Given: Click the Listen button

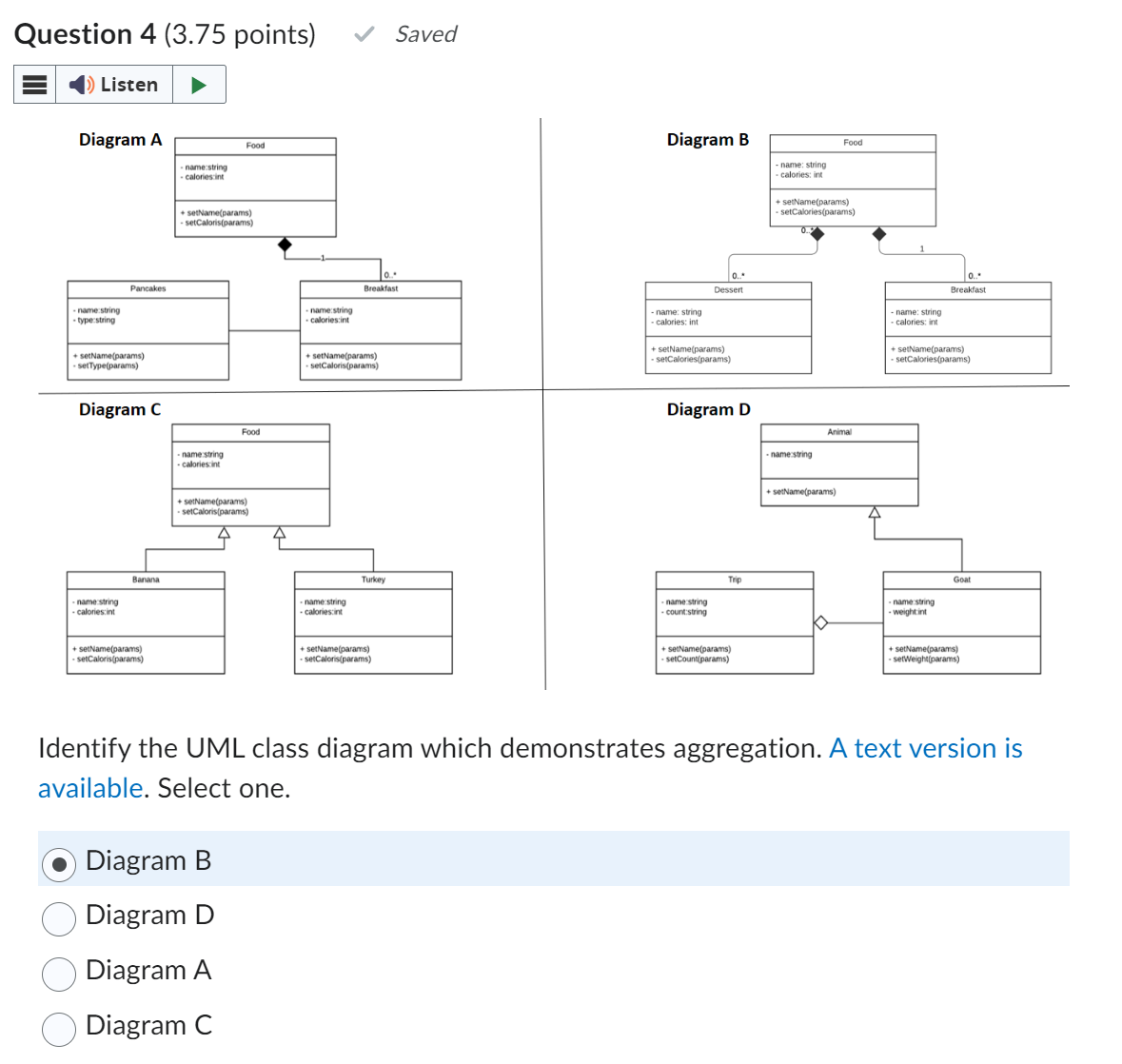Looking at the screenshot, I should tap(114, 84).
